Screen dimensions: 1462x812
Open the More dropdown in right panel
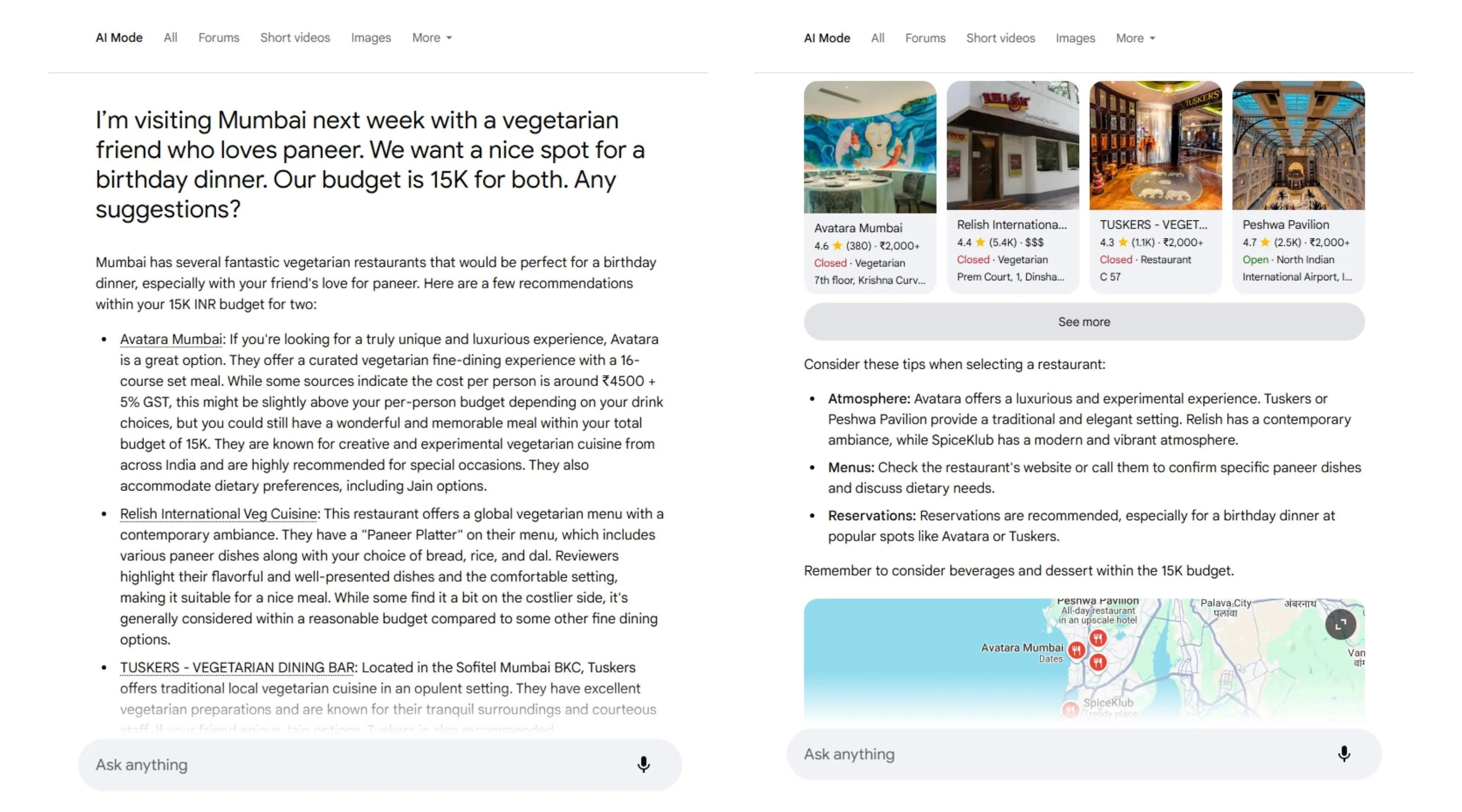pos(1136,38)
